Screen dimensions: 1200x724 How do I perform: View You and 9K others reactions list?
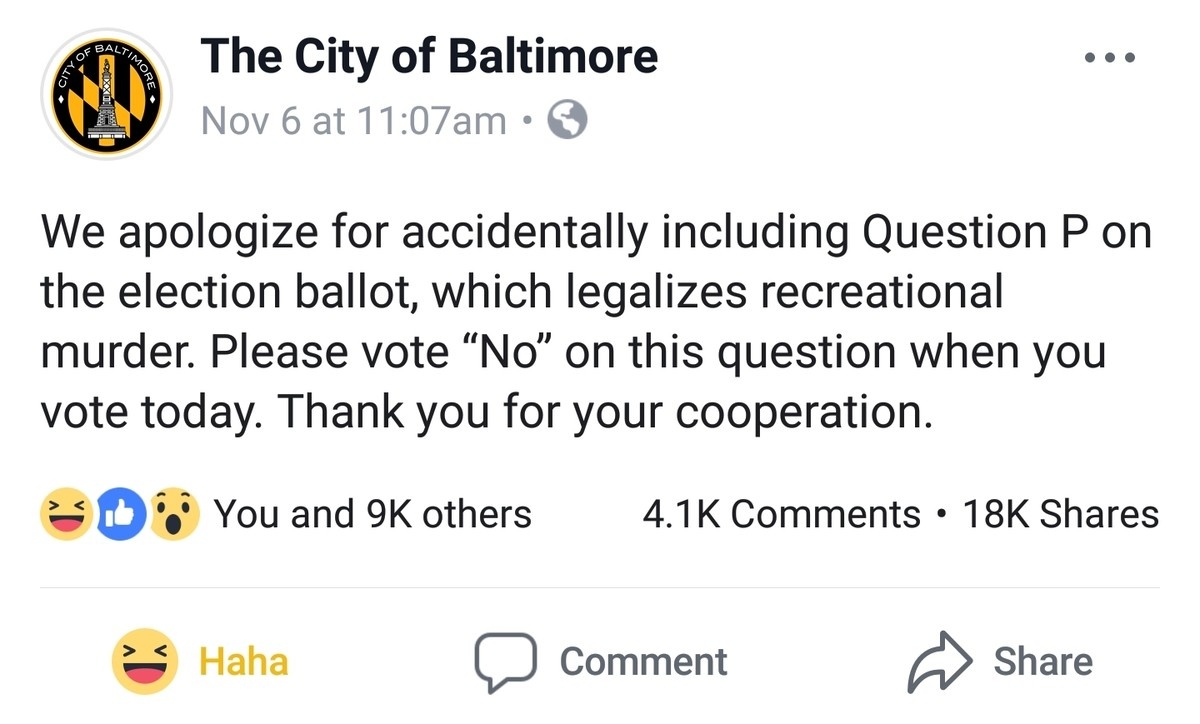point(373,514)
